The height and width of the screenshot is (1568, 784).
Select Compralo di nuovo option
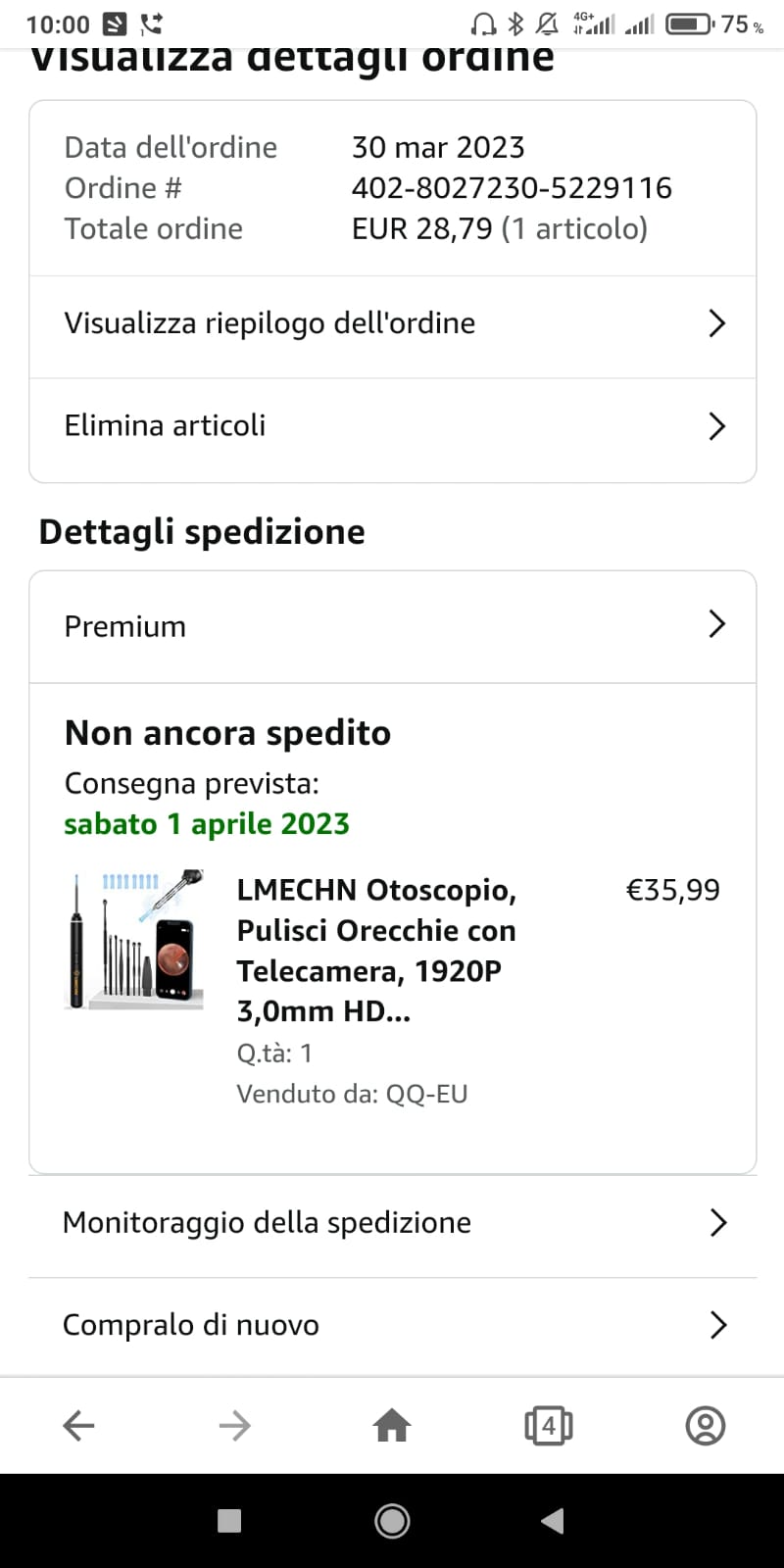(x=191, y=1325)
